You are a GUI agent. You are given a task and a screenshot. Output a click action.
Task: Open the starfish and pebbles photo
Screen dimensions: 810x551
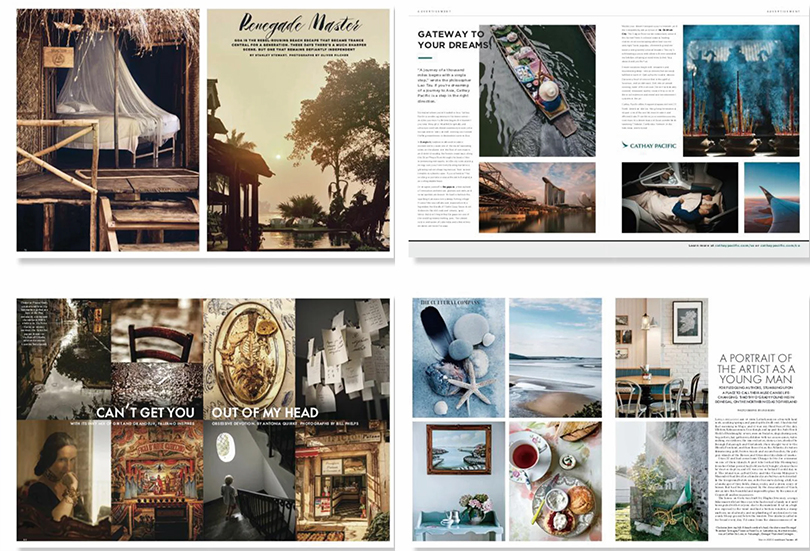click(x=454, y=357)
